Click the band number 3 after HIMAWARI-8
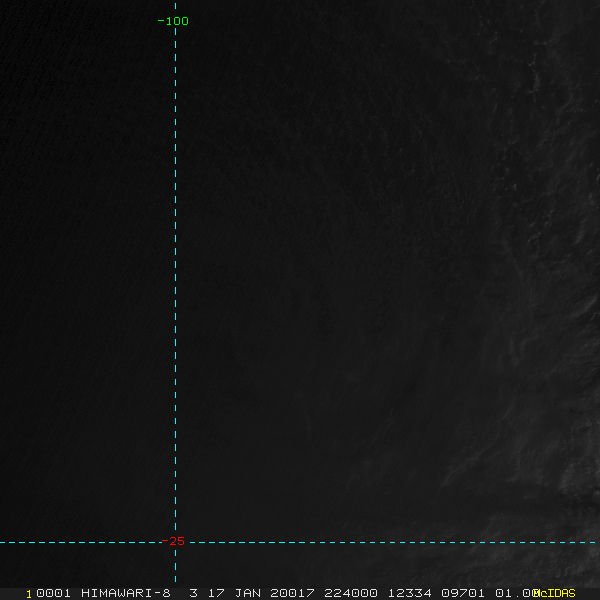The width and height of the screenshot is (600, 600). tap(193, 593)
